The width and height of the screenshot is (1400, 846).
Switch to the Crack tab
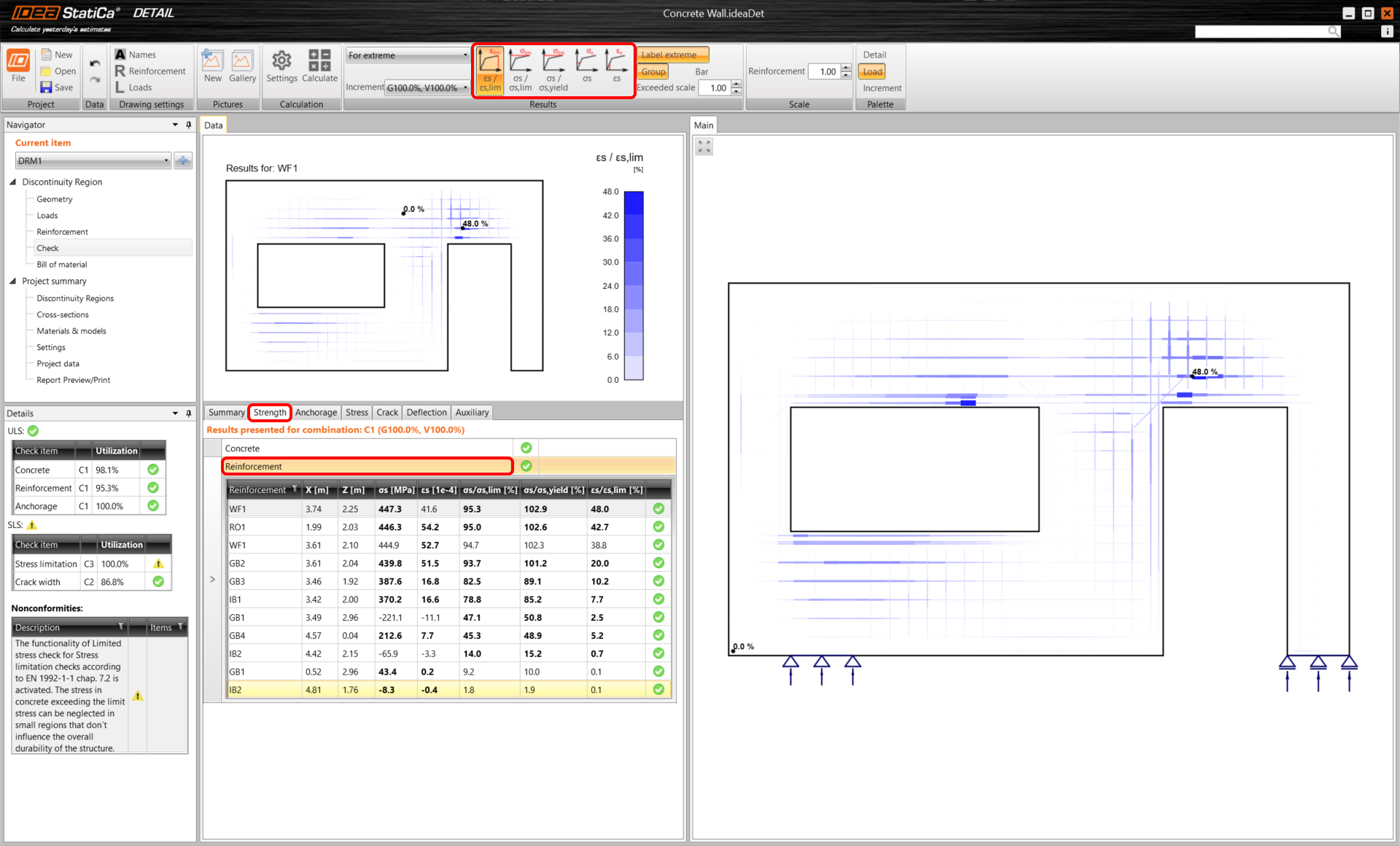coord(387,413)
